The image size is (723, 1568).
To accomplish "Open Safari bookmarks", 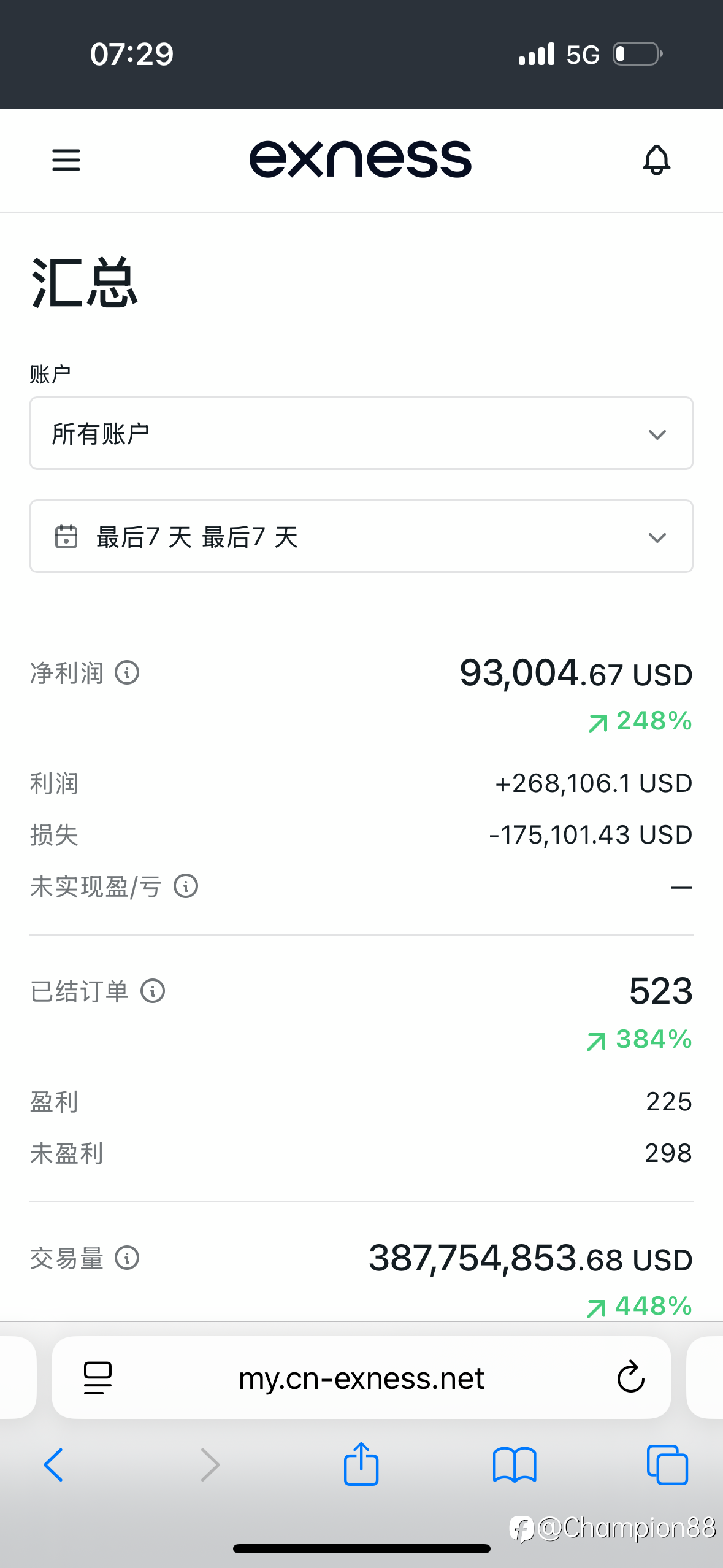I will tap(515, 1465).
